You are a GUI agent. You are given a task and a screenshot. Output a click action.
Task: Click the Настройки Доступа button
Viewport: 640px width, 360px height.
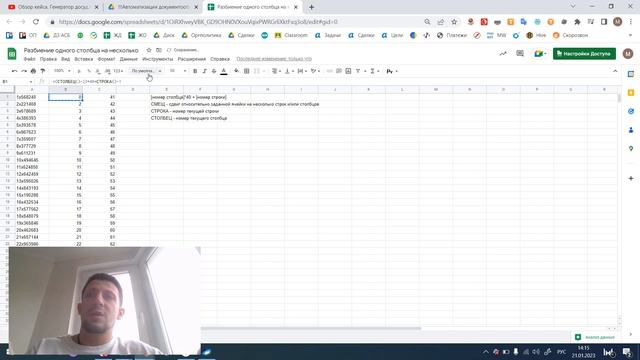pyautogui.click(x=584, y=53)
